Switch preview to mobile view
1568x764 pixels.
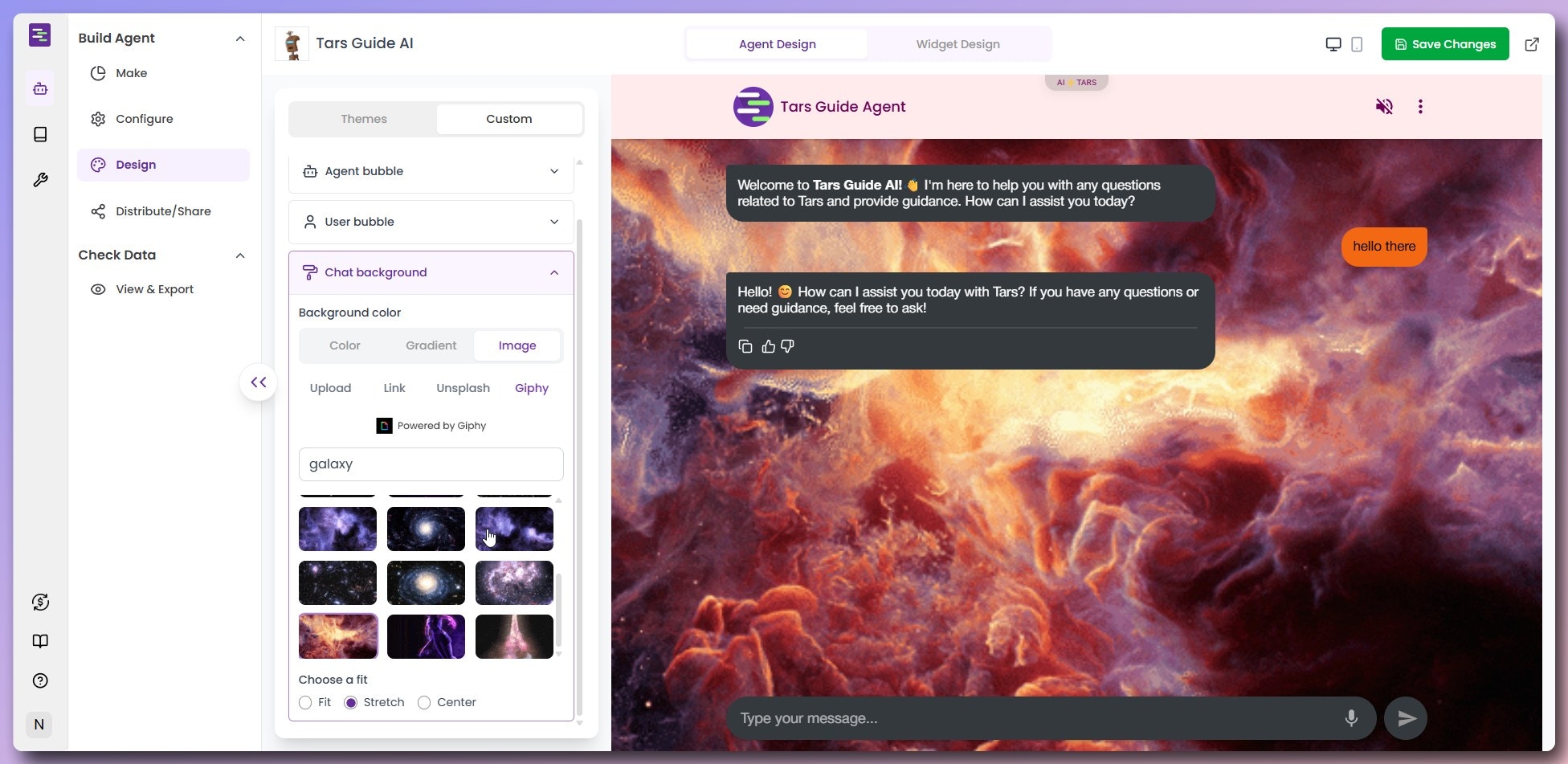pos(1358,44)
